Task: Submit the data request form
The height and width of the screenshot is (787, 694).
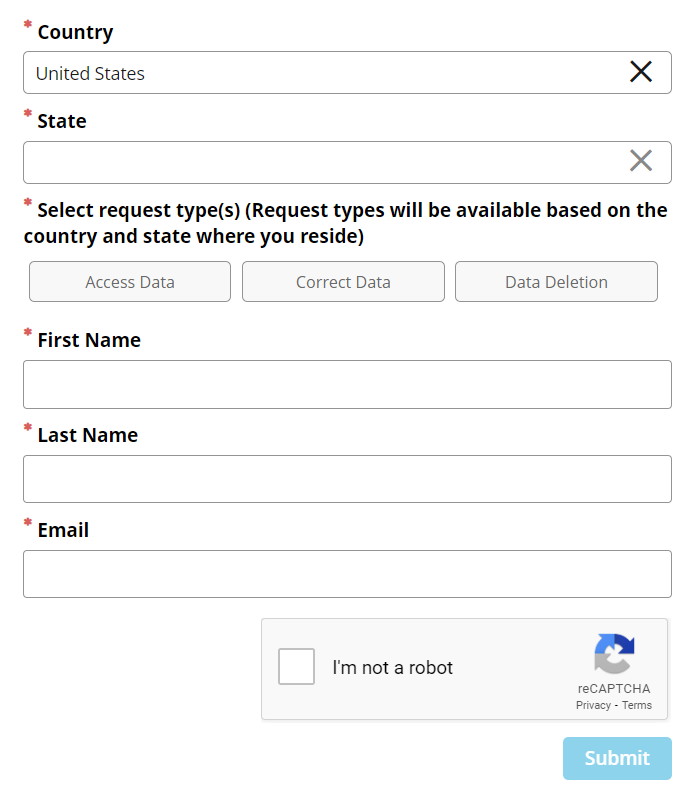Action: pyautogui.click(x=617, y=758)
